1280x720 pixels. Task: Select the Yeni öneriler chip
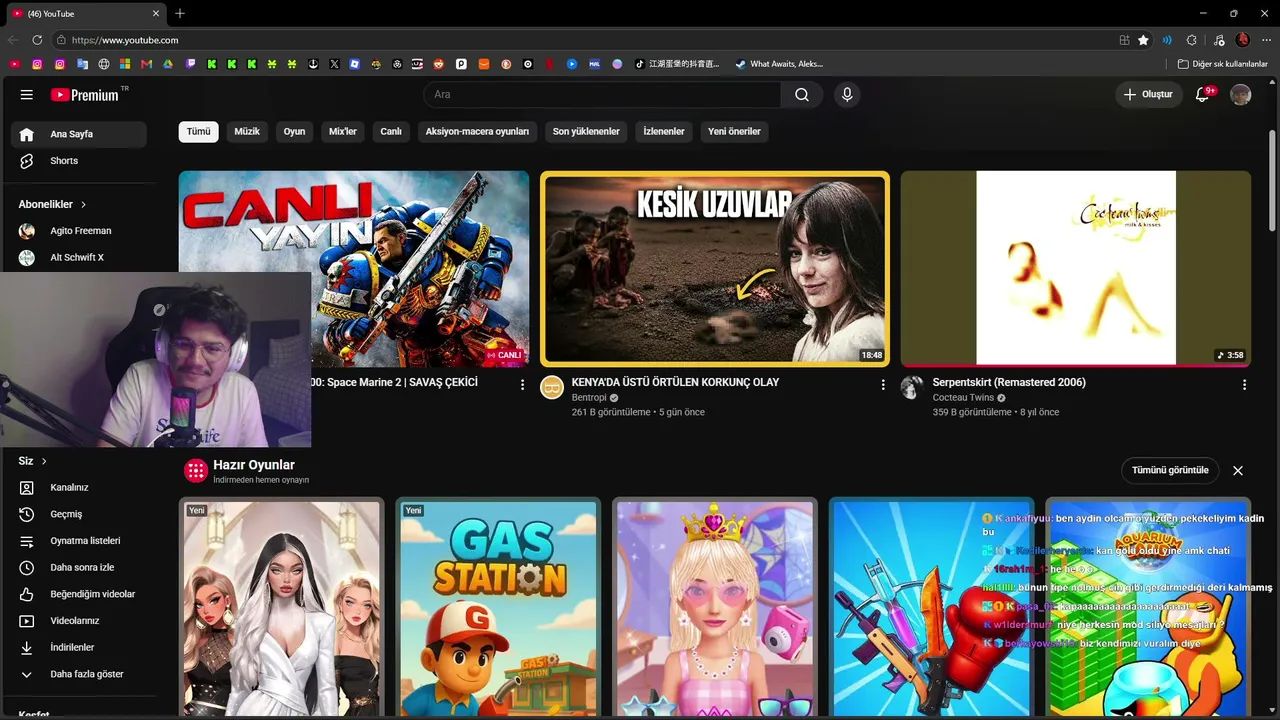pyautogui.click(x=734, y=131)
